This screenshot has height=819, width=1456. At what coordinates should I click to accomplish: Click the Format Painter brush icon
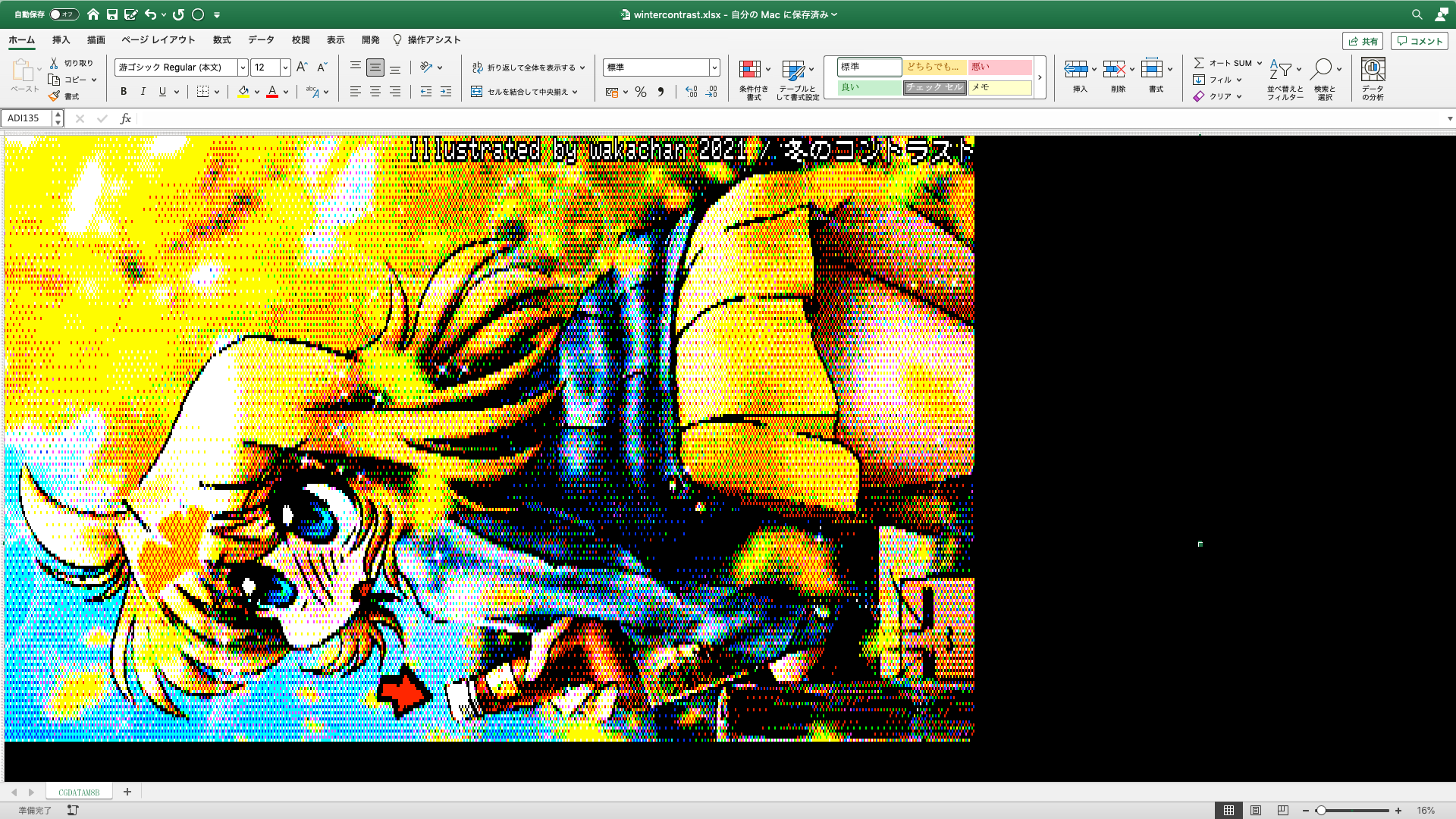54,96
